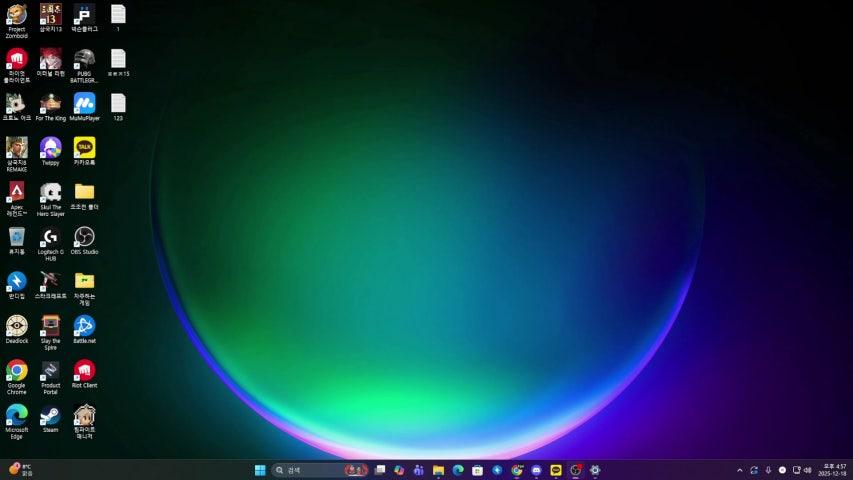Open KakaoTalk on the taskbar

click(x=556, y=470)
